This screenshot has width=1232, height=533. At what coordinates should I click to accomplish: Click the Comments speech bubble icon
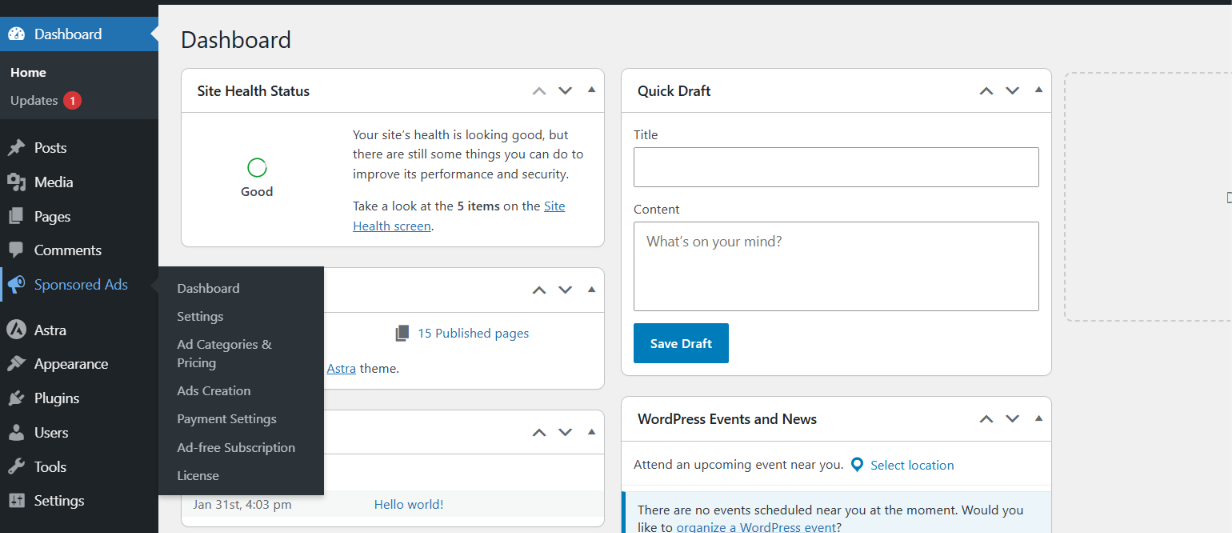[16, 250]
